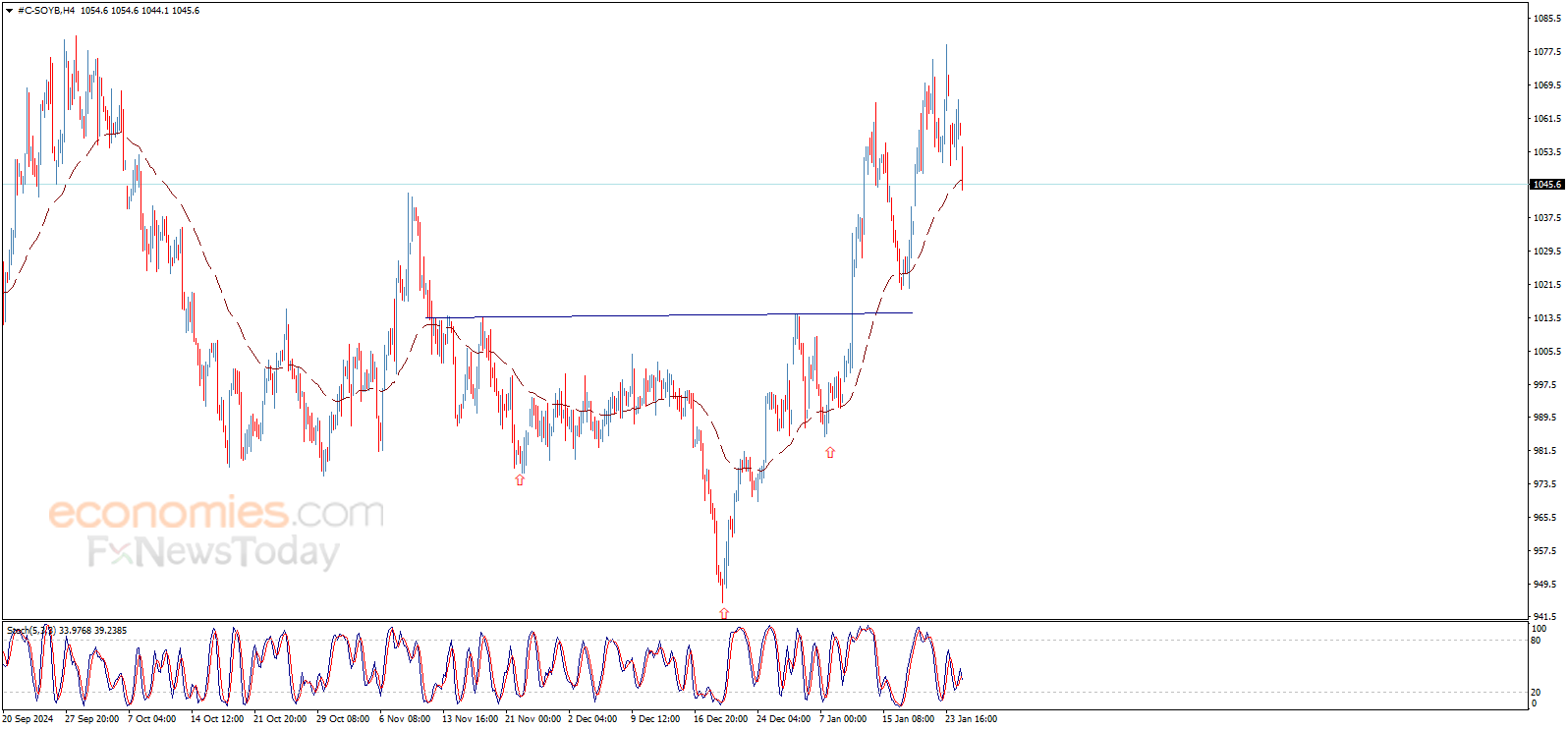
Task: Click the 20 Sep 2024 time label
Action: (28, 719)
